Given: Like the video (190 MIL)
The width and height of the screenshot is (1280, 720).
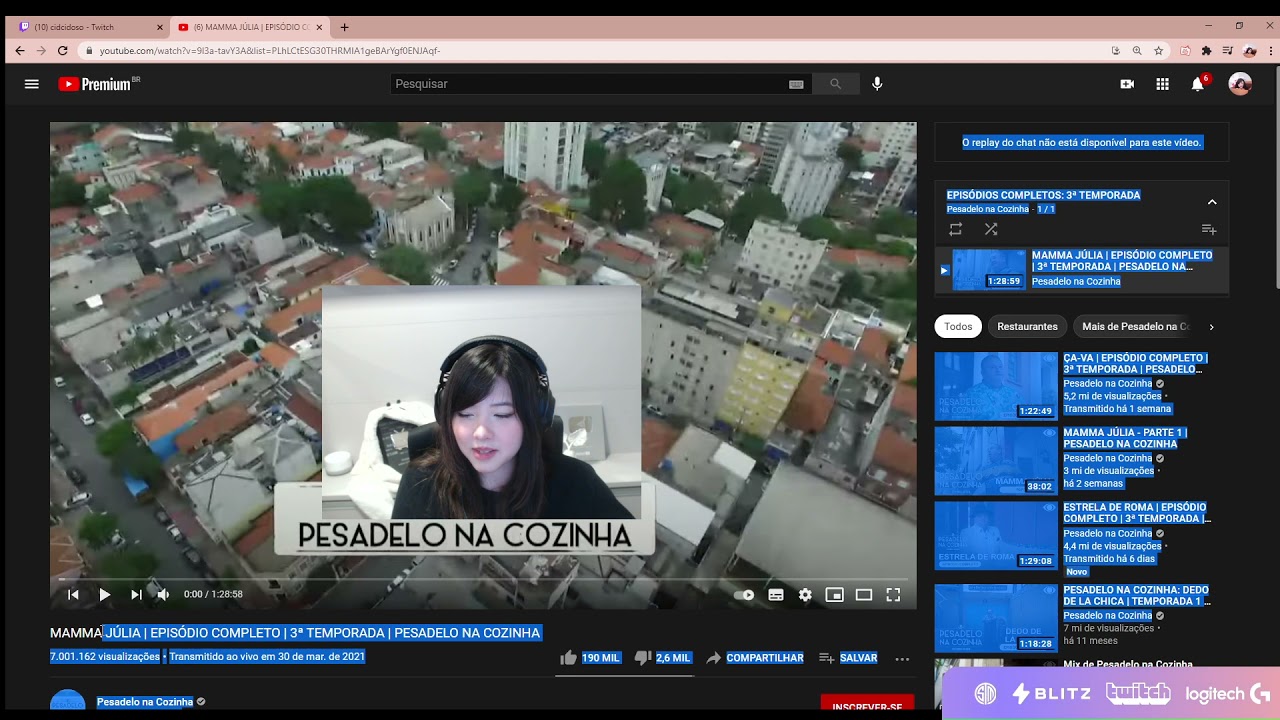Looking at the screenshot, I should coord(590,658).
